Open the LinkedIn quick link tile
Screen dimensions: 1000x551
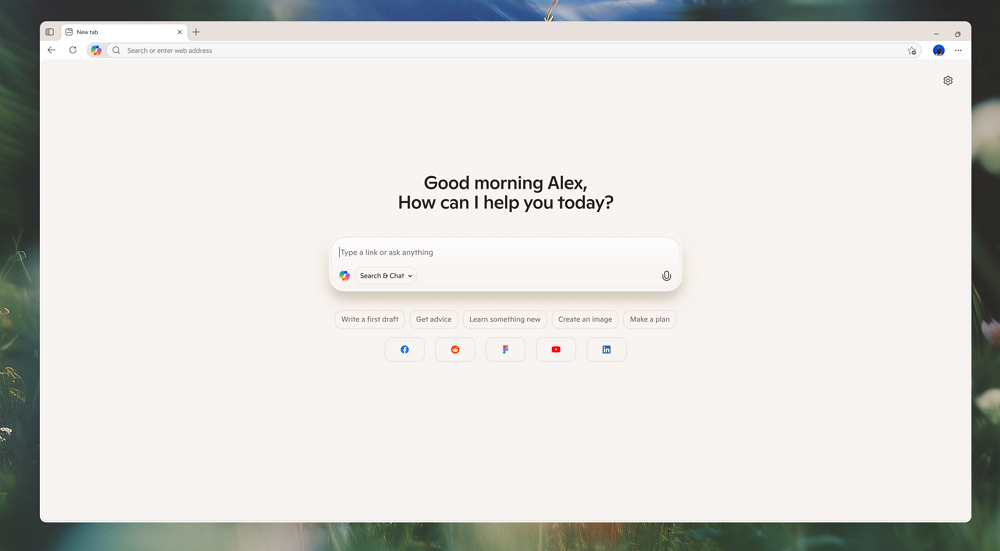[x=606, y=349]
